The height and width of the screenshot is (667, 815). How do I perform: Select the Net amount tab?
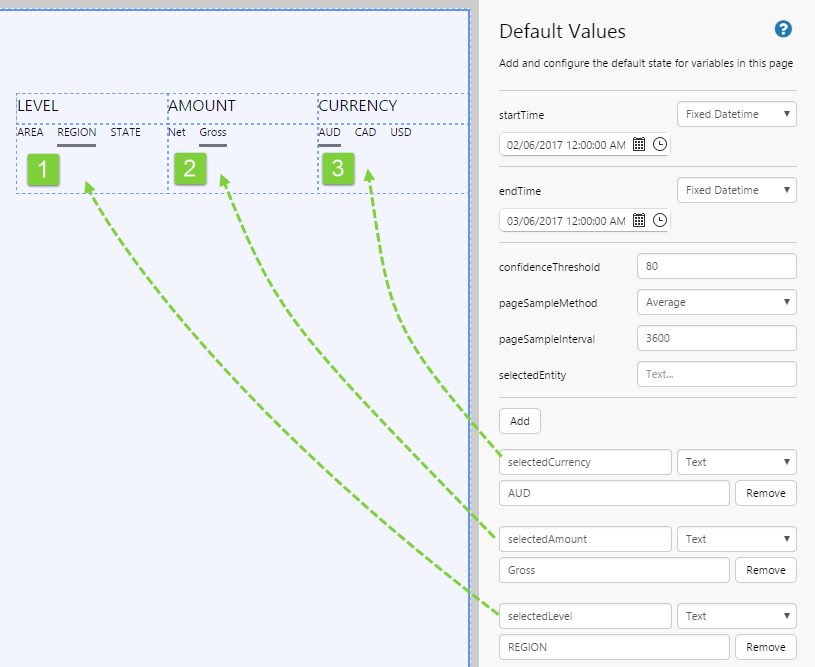(x=177, y=132)
